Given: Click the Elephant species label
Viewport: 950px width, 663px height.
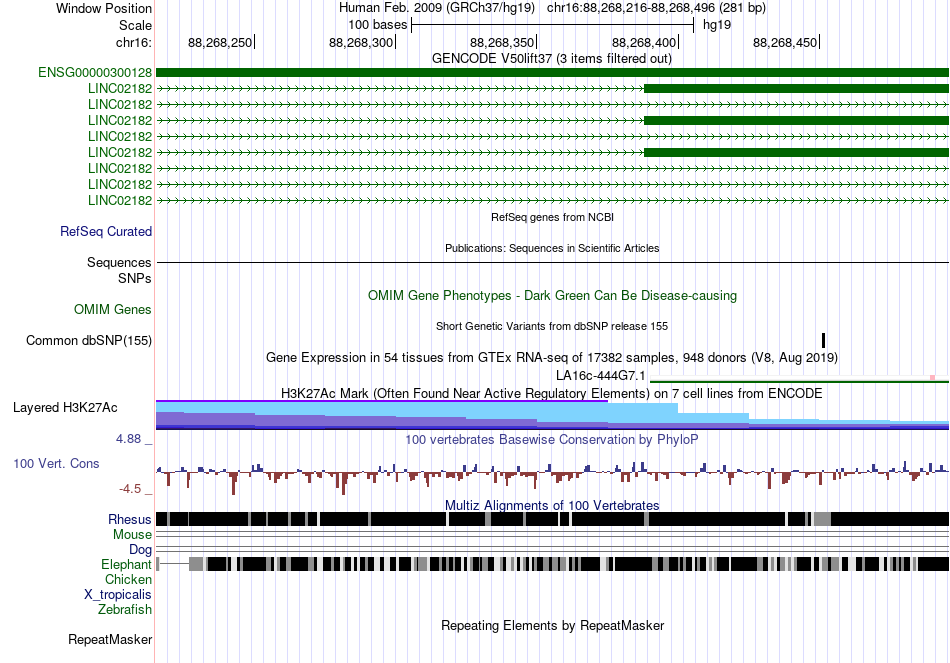Looking at the screenshot, I should tap(126, 564).
